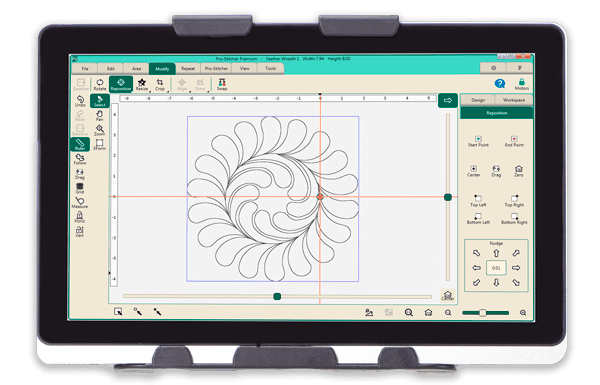The height and width of the screenshot is (385, 600).
Task: Click the Undo button in sidebar
Action: (x=80, y=101)
